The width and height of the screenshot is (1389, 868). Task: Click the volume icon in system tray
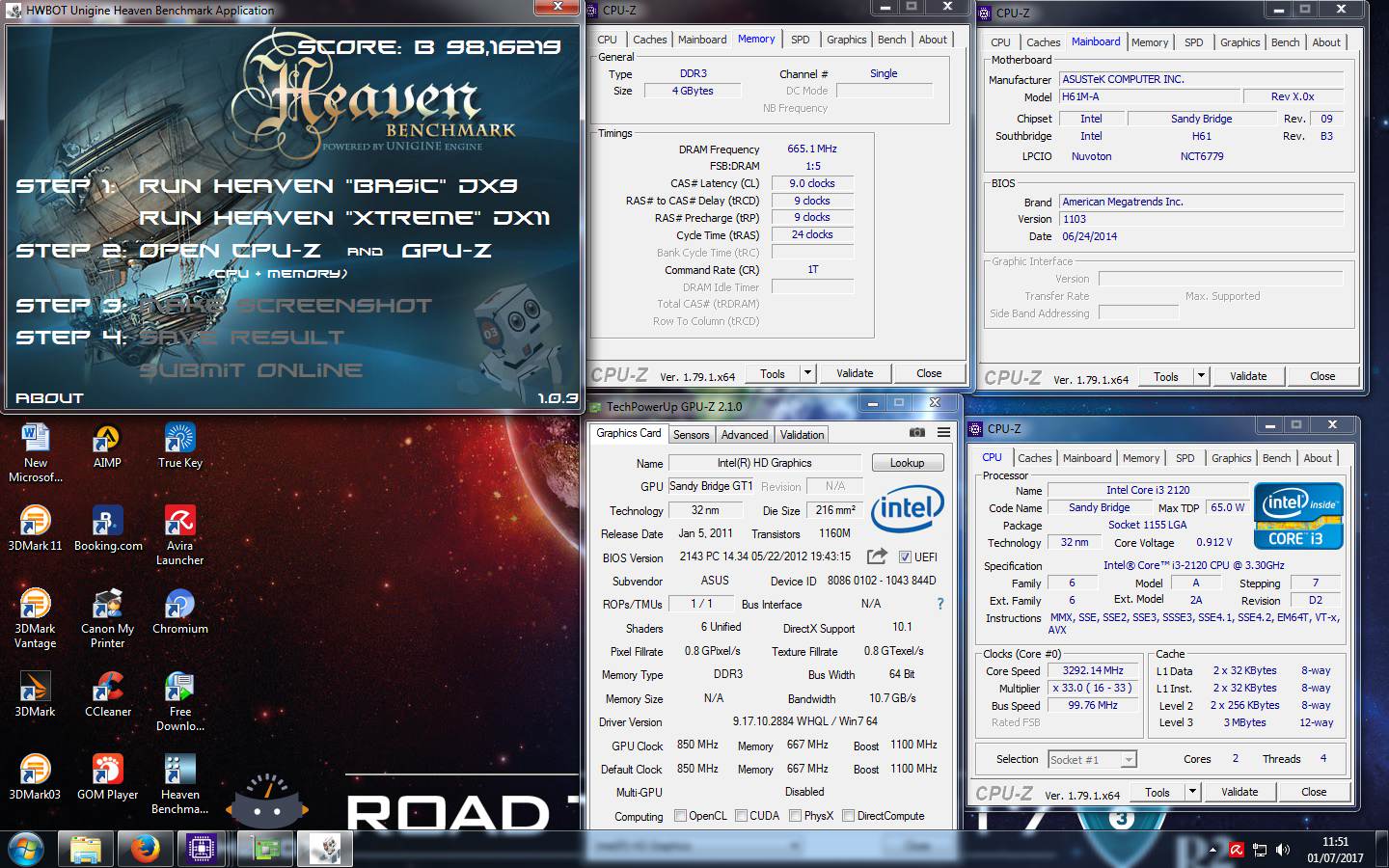(1283, 850)
